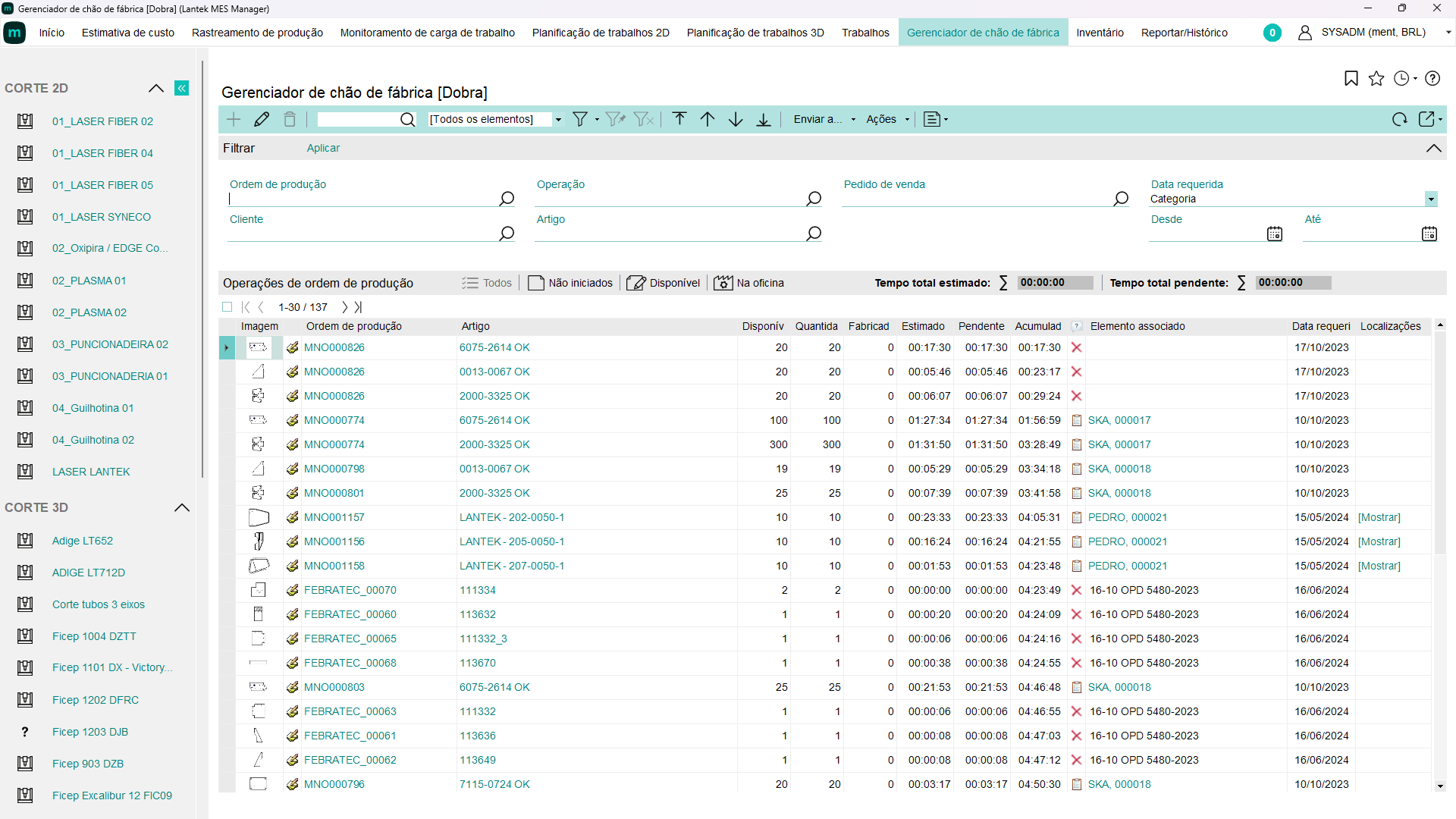Click the toolbar search text box
1456x819 pixels.
(358, 119)
